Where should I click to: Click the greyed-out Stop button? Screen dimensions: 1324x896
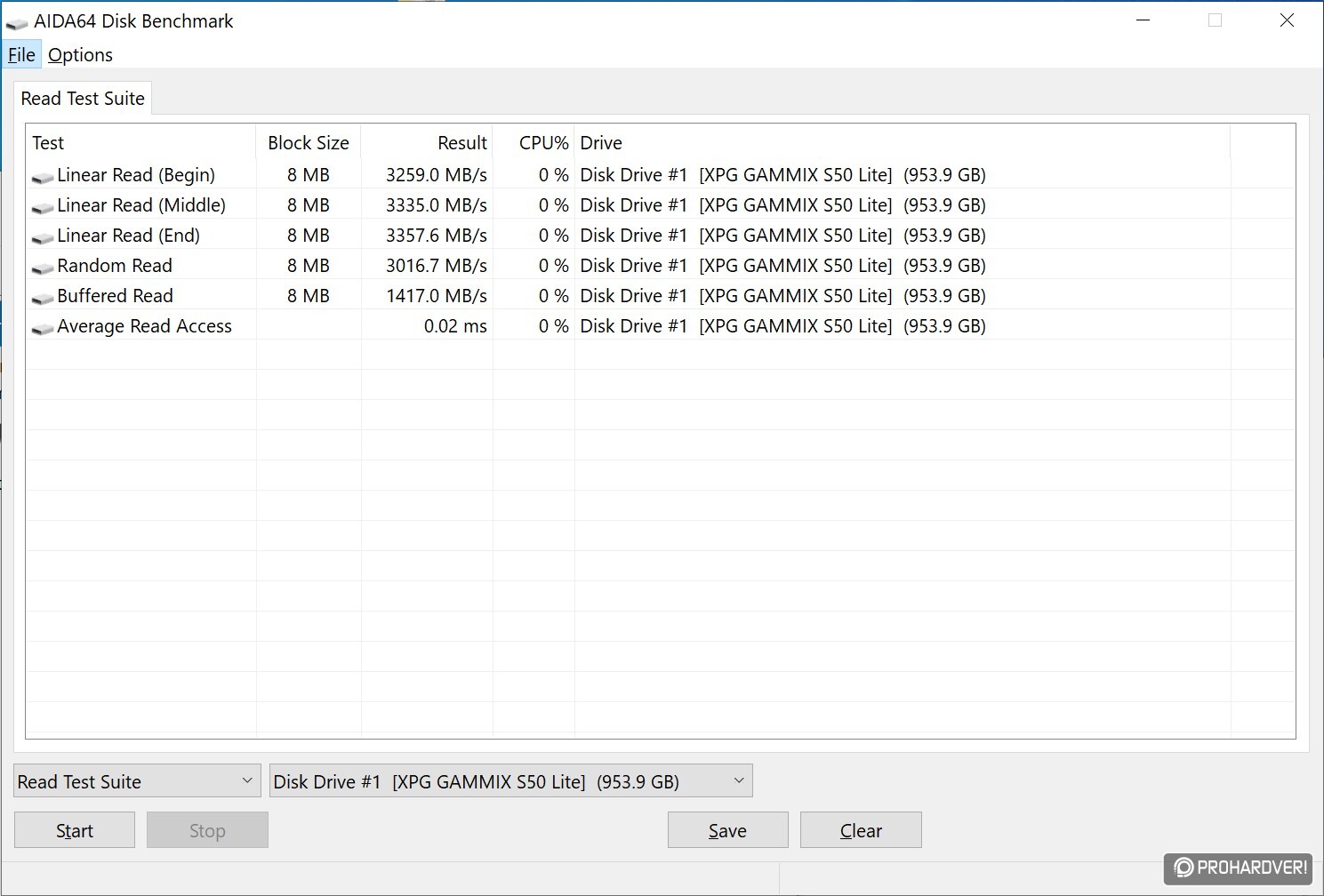coord(207,830)
